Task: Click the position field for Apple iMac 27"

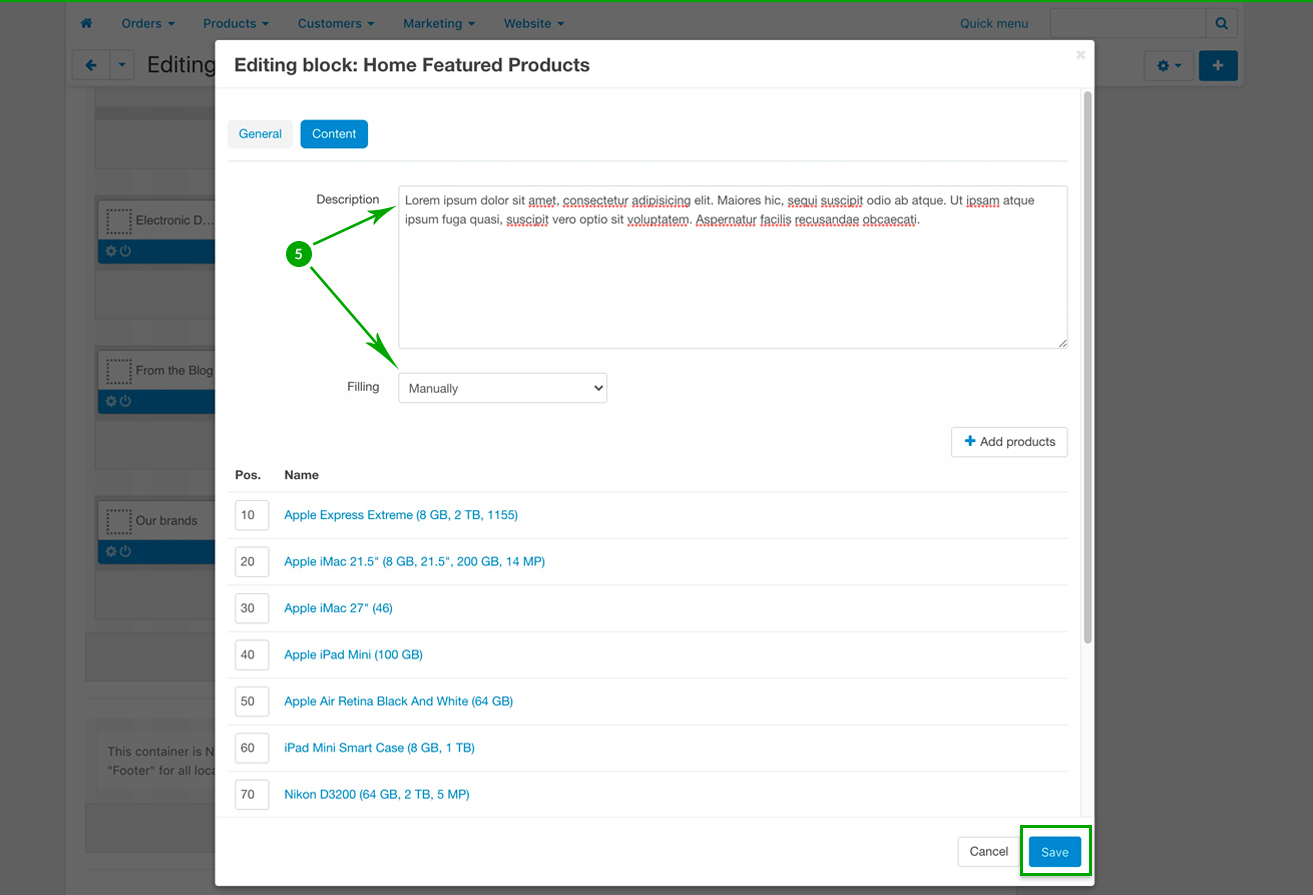Action: (x=248, y=608)
